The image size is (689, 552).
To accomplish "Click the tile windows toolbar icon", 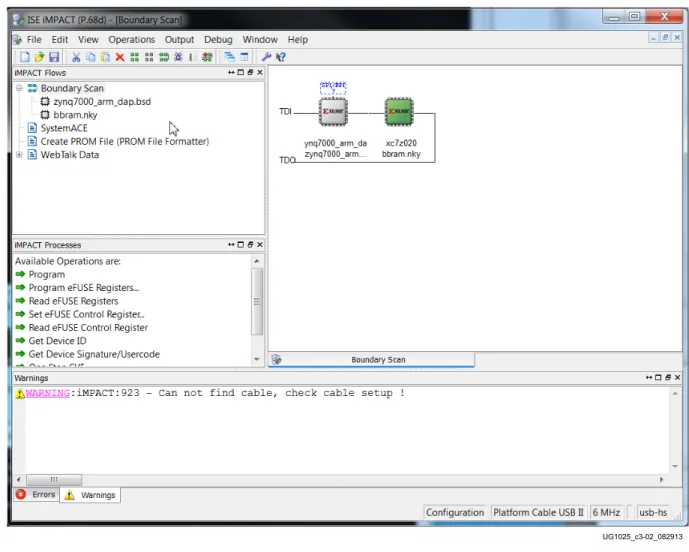I will coord(244,57).
